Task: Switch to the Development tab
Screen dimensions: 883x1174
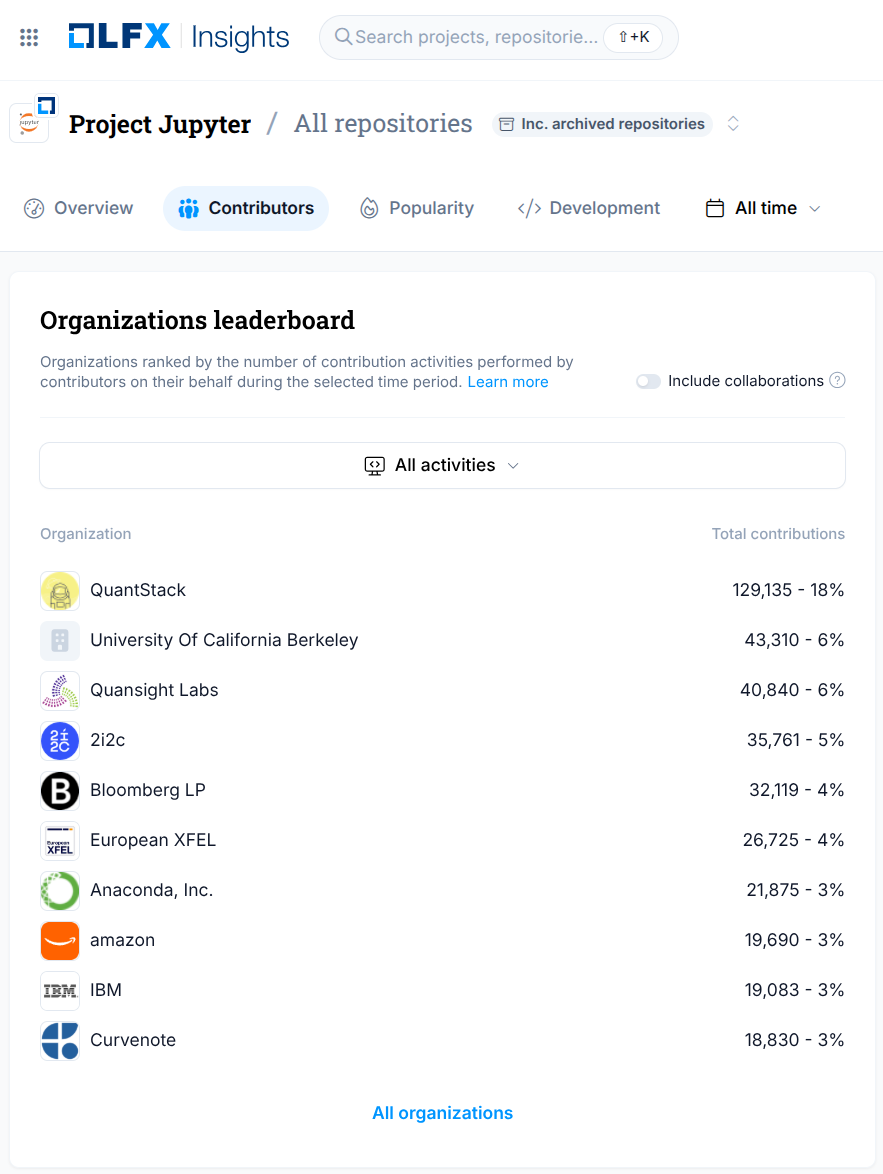Action: click(589, 208)
